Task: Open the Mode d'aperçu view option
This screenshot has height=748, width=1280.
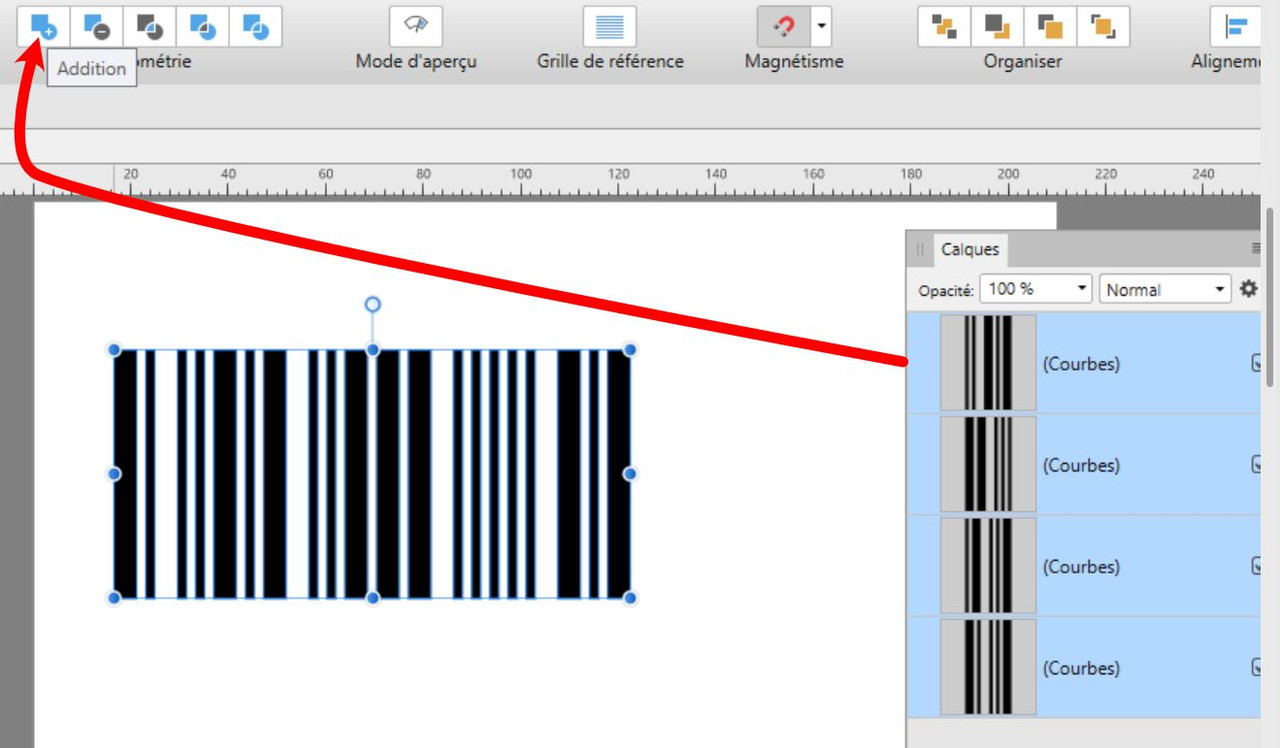Action: [416, 26]
